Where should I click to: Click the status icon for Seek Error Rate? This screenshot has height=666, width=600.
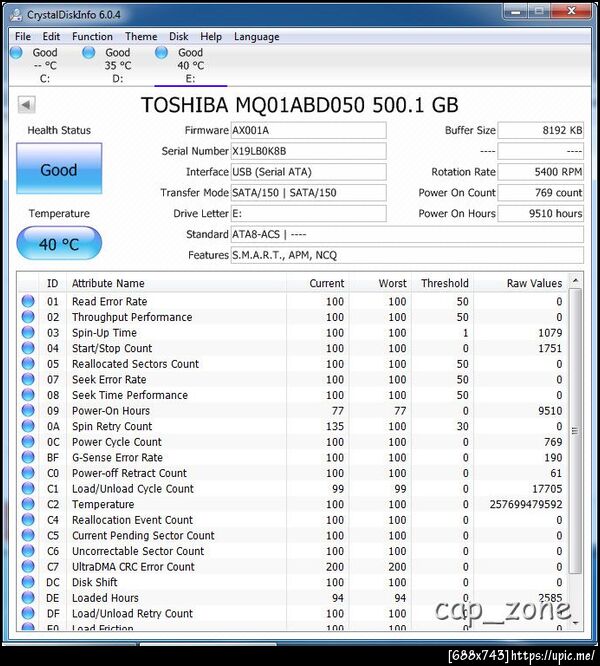[x=28, y=379]
